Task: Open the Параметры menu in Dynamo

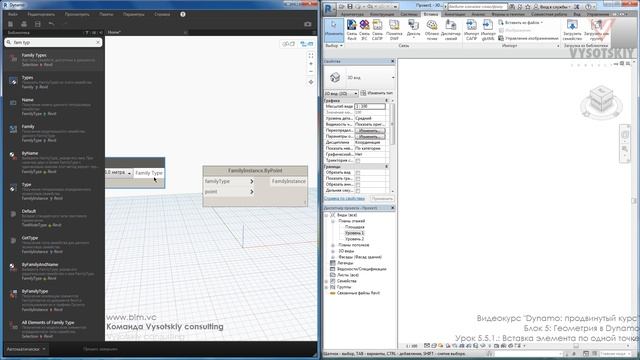Action: [133, 14]
